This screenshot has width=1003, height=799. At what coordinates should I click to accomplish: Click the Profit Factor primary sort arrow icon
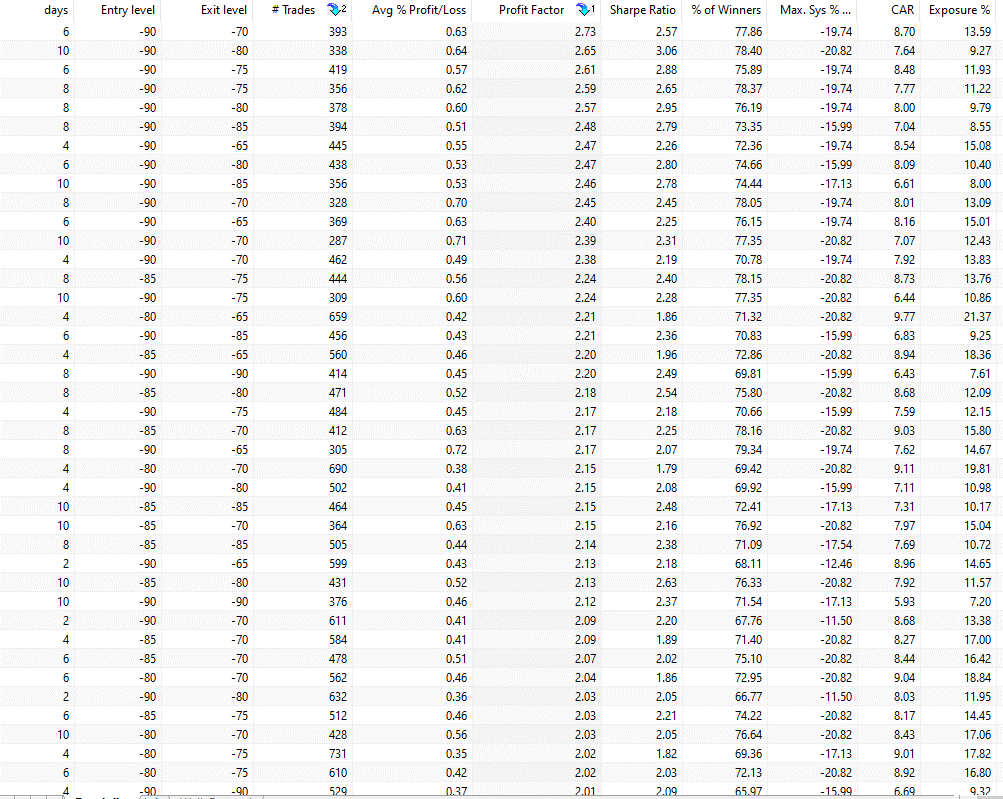(586, 10)
